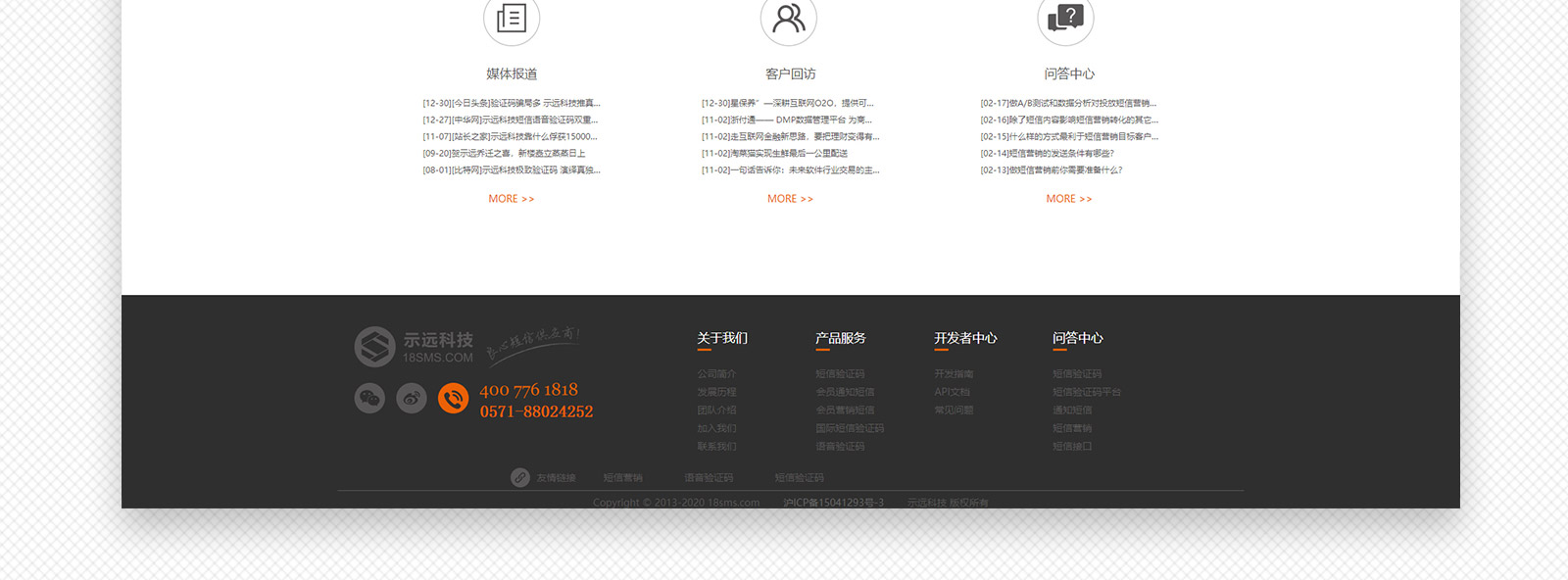Open 短信接口 footer link
This screenshot has width=1568, height=580.
click(x=1072, y=446)
